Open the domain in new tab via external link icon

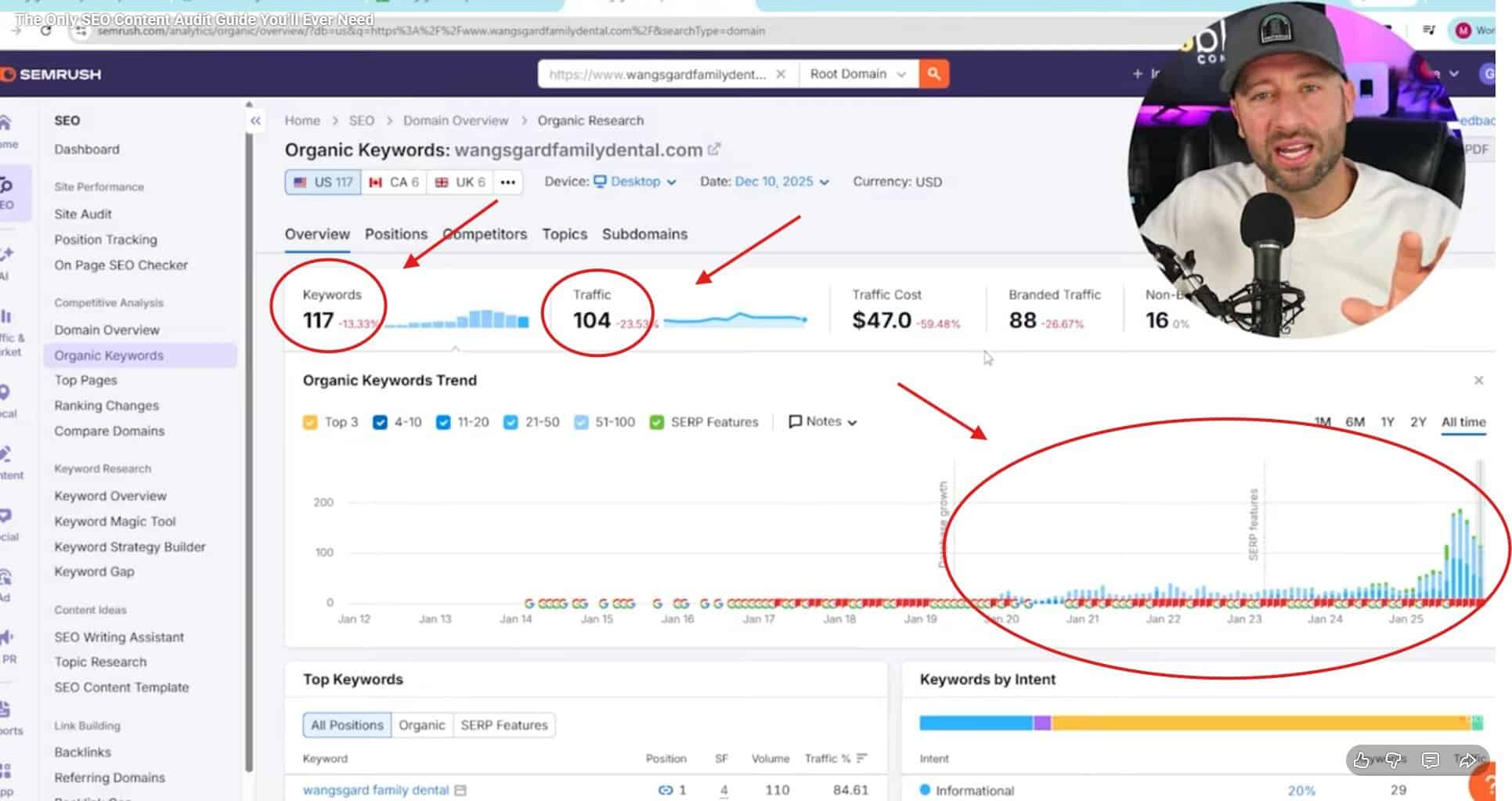pyautogui.click(x=713, y=149)
